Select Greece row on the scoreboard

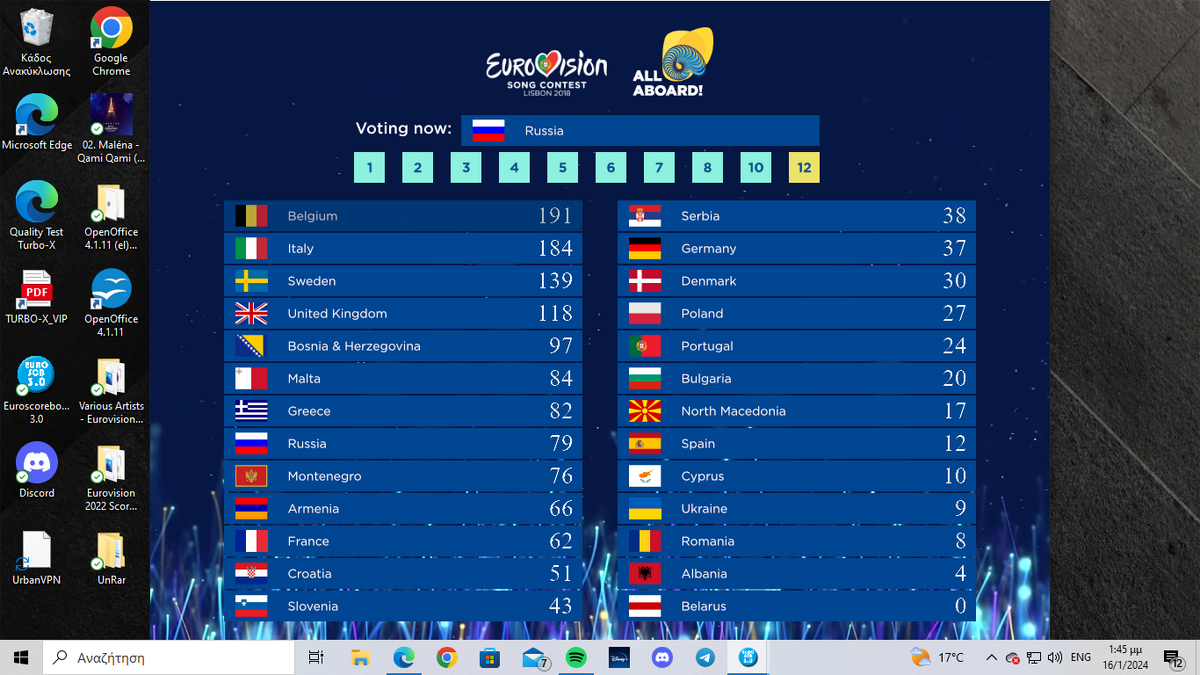coord(403,411)
